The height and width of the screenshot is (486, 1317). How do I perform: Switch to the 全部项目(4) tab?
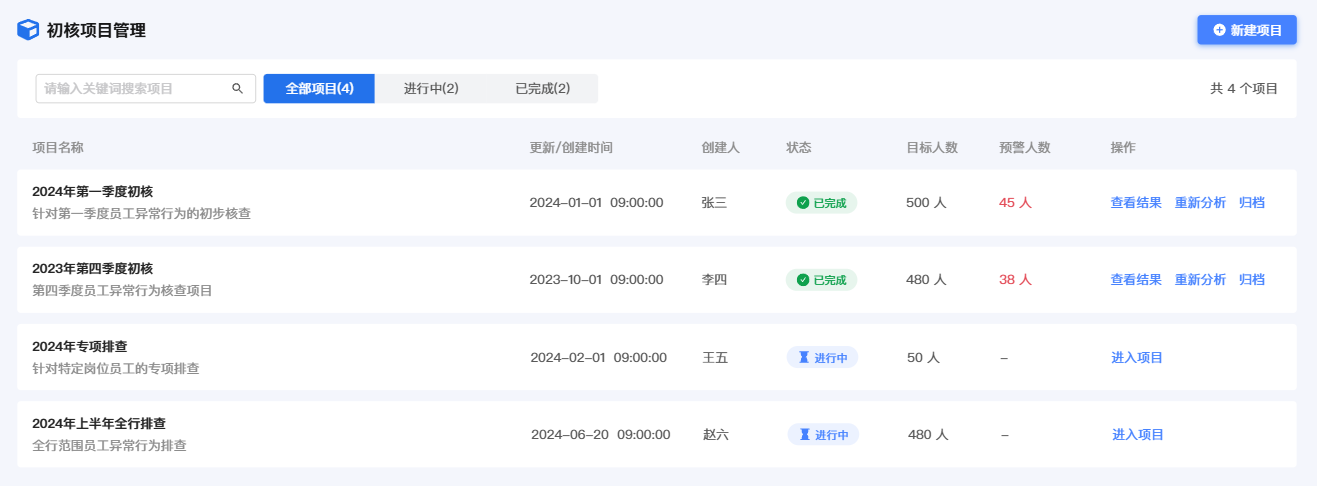(319, 89)
